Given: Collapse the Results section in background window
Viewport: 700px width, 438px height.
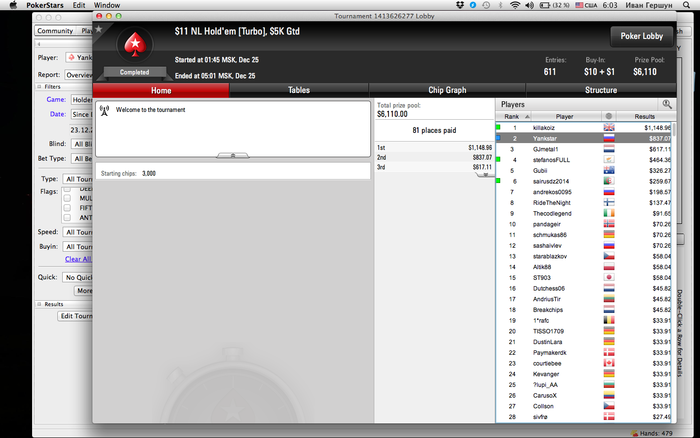Looking at the screenshot, I should point(39,304).
